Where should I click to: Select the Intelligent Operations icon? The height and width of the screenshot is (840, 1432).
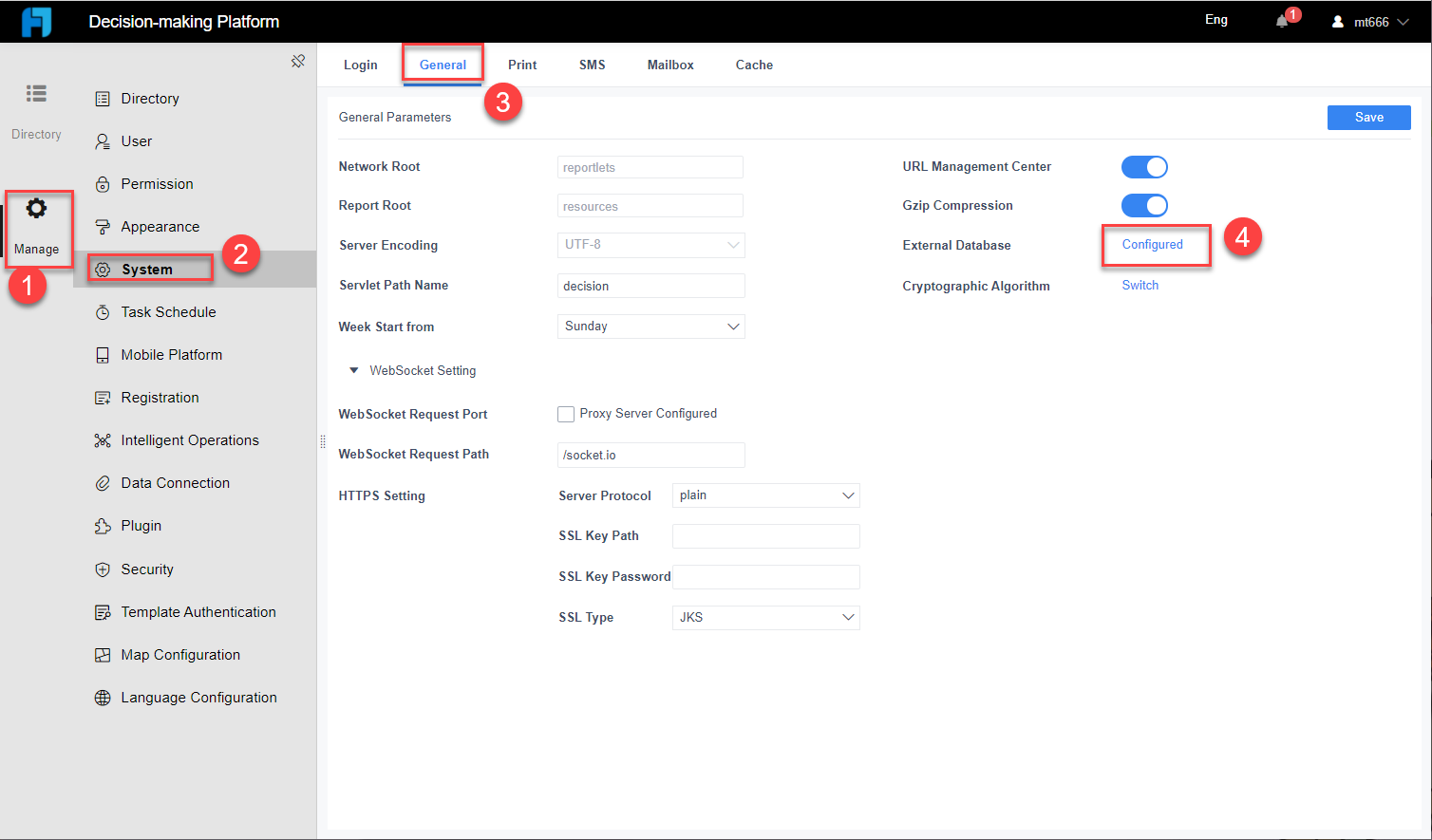click(102, 439)
